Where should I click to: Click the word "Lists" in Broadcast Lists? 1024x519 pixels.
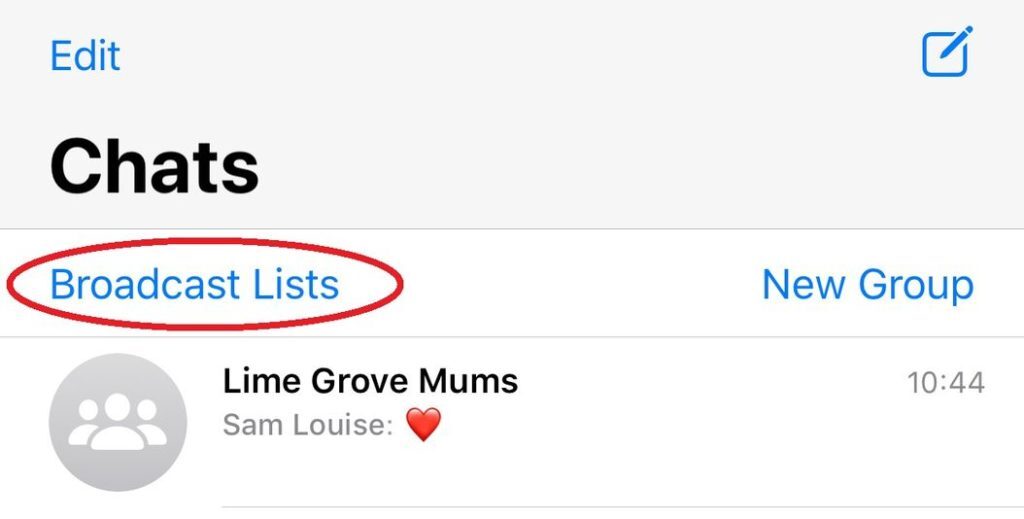coord(298,285)
